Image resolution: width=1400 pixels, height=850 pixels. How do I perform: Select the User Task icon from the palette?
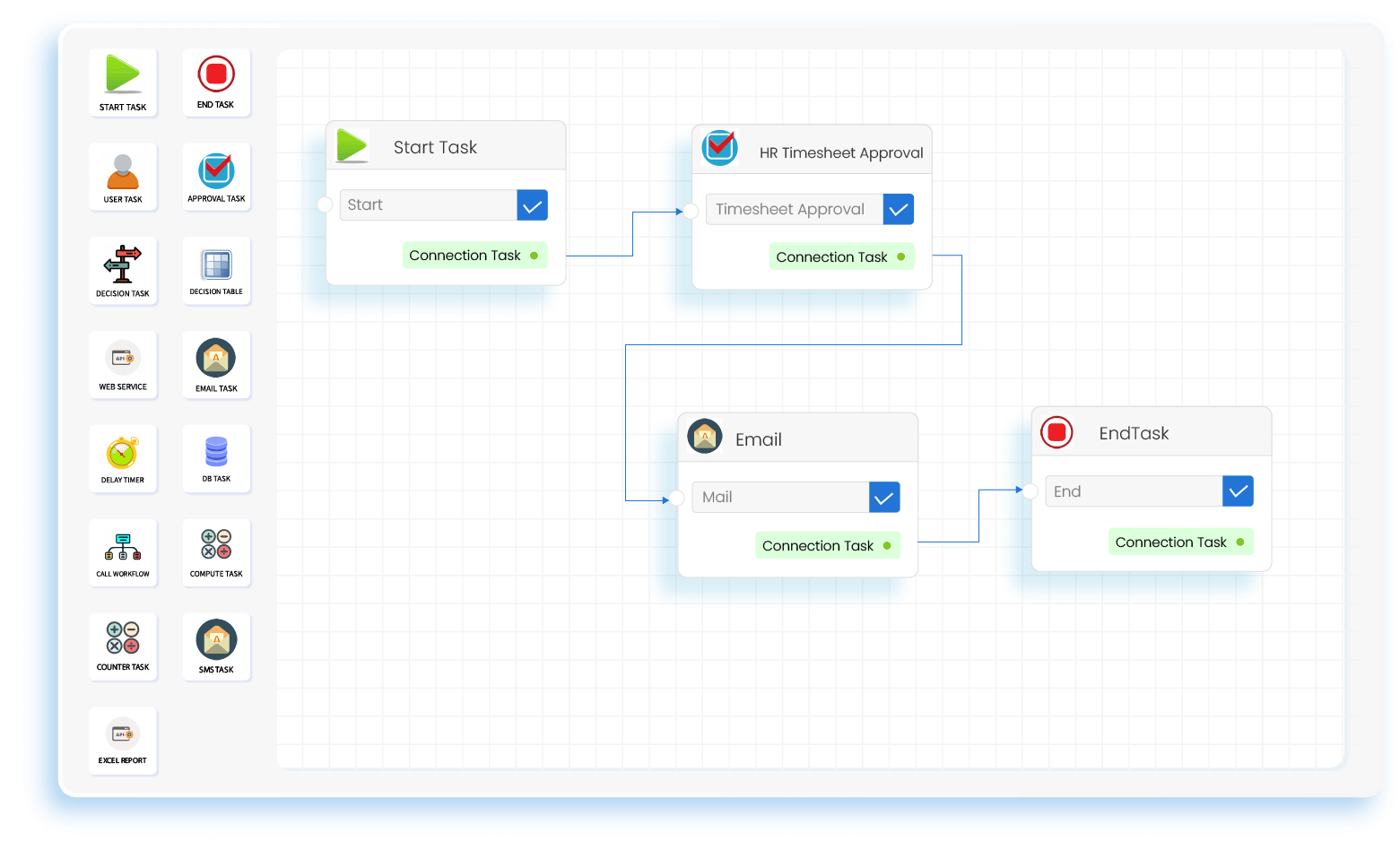tap(123, 177)
